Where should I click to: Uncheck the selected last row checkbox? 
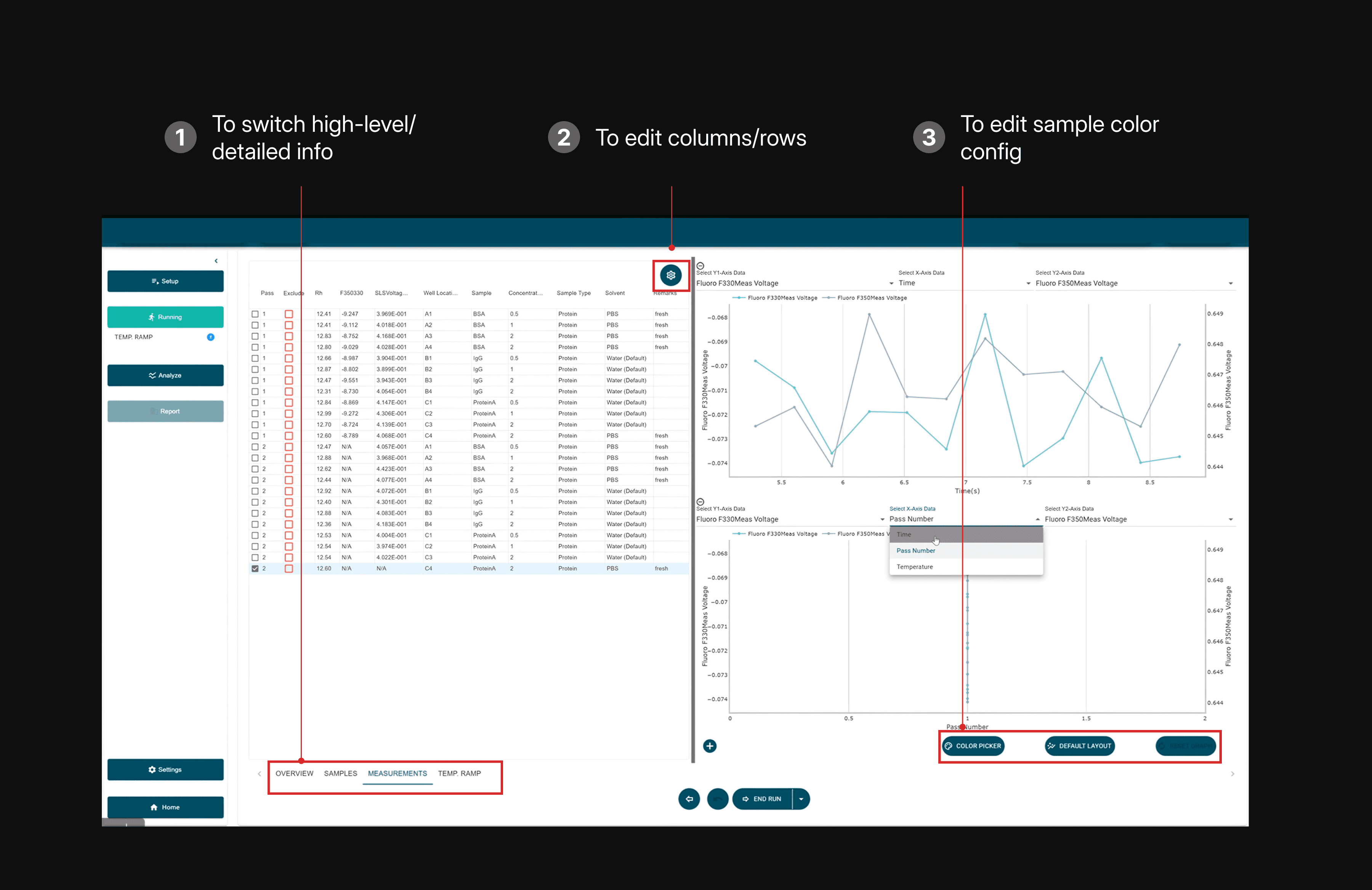(x=255, y=568)
